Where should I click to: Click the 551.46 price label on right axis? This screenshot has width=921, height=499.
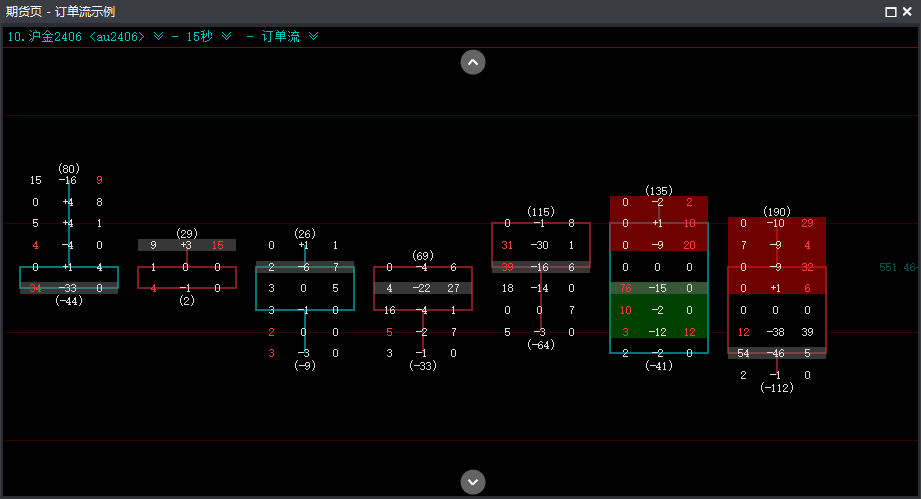click(897, 268)
